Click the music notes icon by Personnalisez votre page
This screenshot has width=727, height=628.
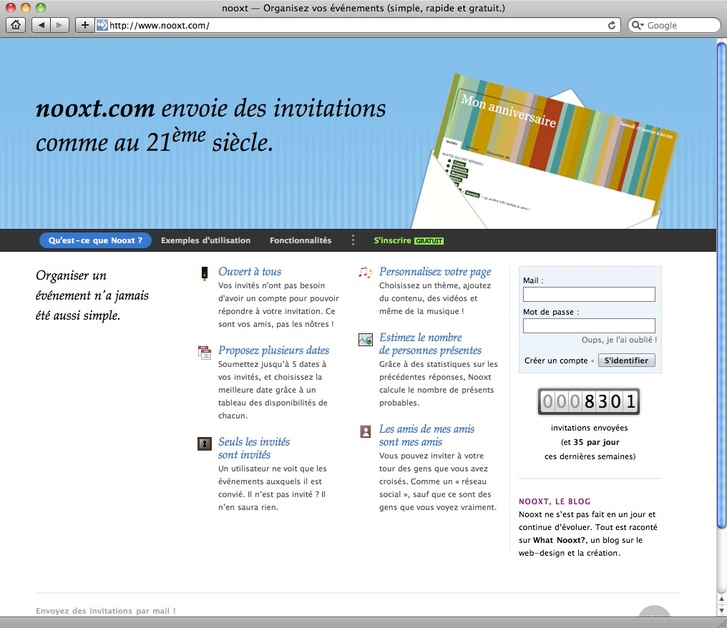point(365,272)
